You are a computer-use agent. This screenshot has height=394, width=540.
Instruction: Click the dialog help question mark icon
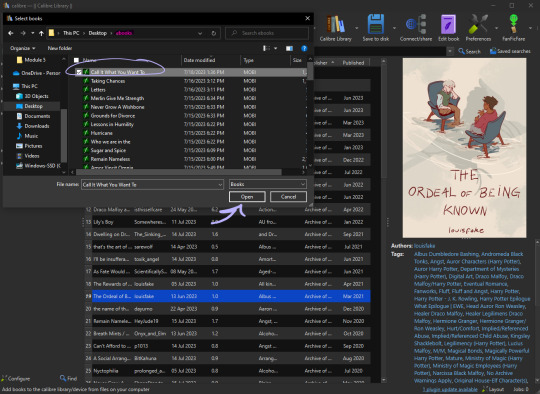point(304,48)
